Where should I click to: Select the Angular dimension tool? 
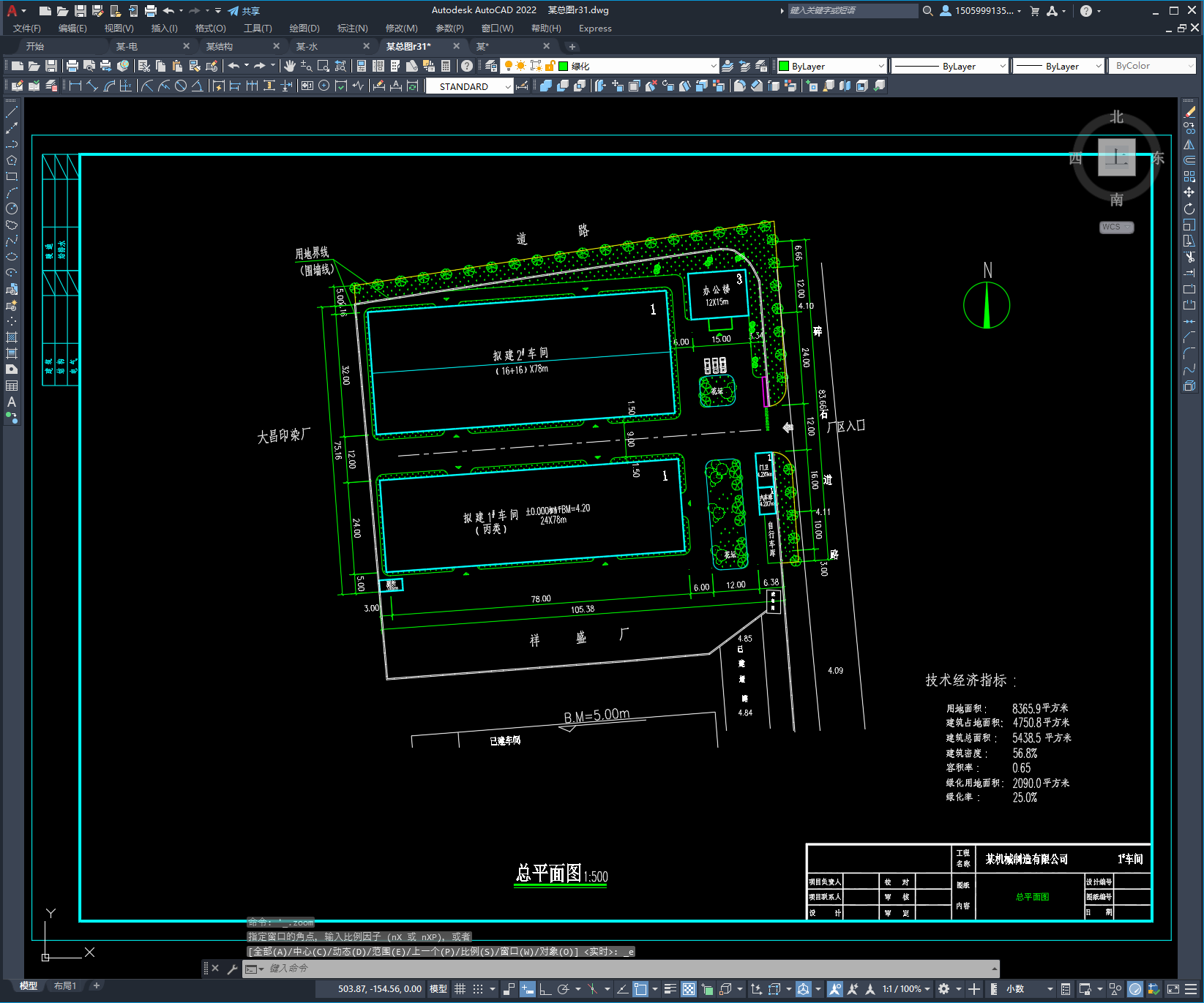198,86
